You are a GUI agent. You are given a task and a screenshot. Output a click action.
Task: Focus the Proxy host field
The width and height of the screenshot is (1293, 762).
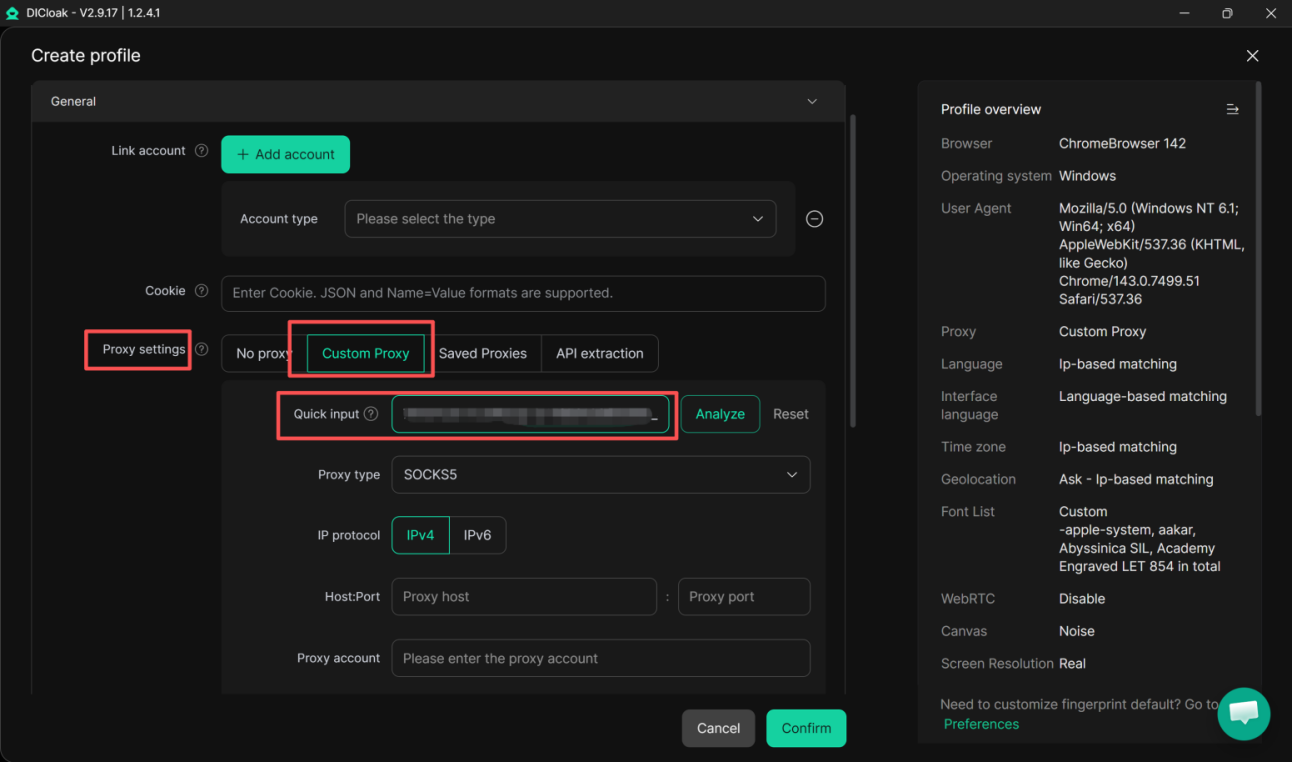524,596
